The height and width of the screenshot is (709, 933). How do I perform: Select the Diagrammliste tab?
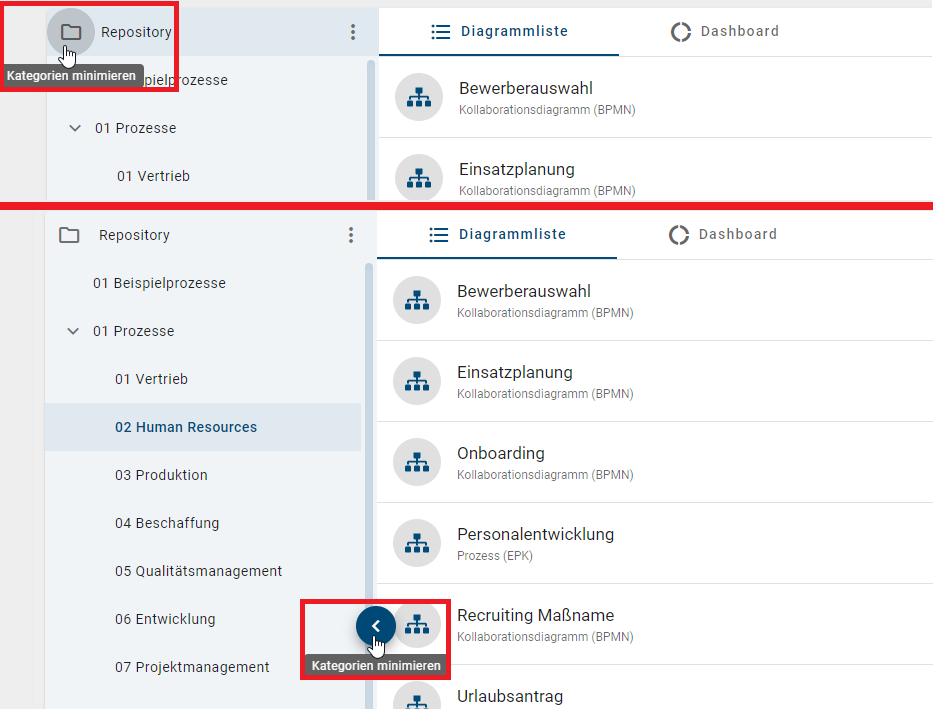[496, 234]
